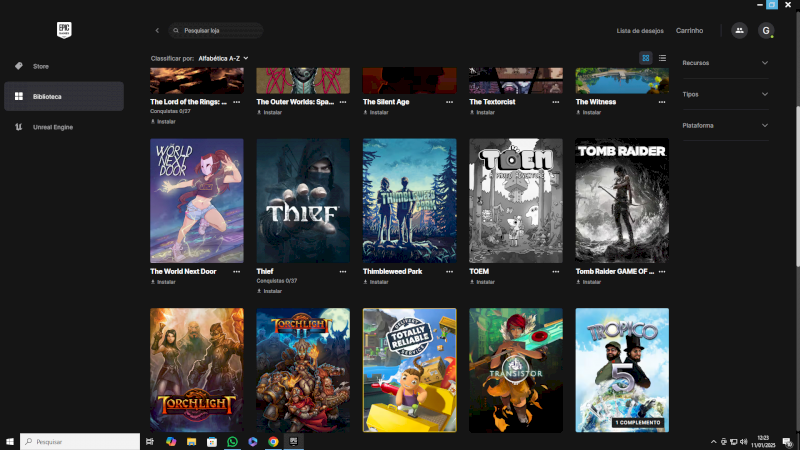The height and width of the screenshot is (450, 800).
Task: Open the Windows Start menu
Action: click(x=10, y=441)
